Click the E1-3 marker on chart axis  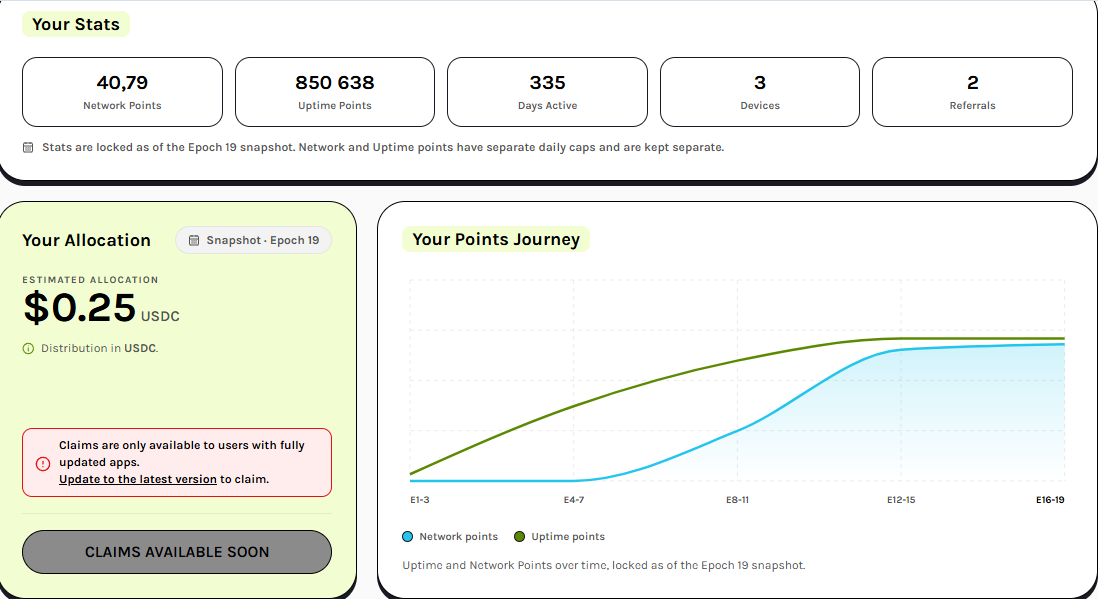click(419, 500)
